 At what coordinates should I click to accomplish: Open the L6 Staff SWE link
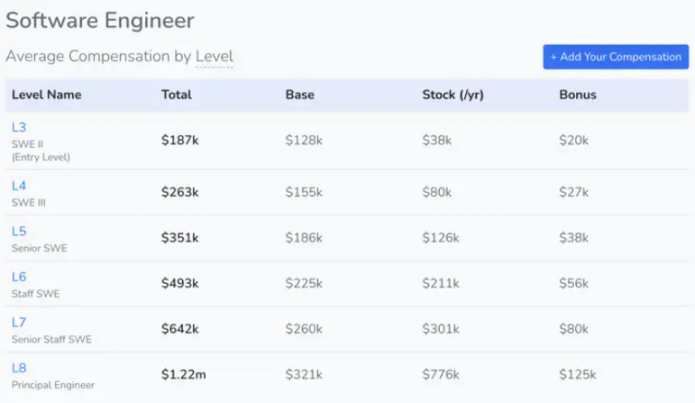(x=19, y=277)
